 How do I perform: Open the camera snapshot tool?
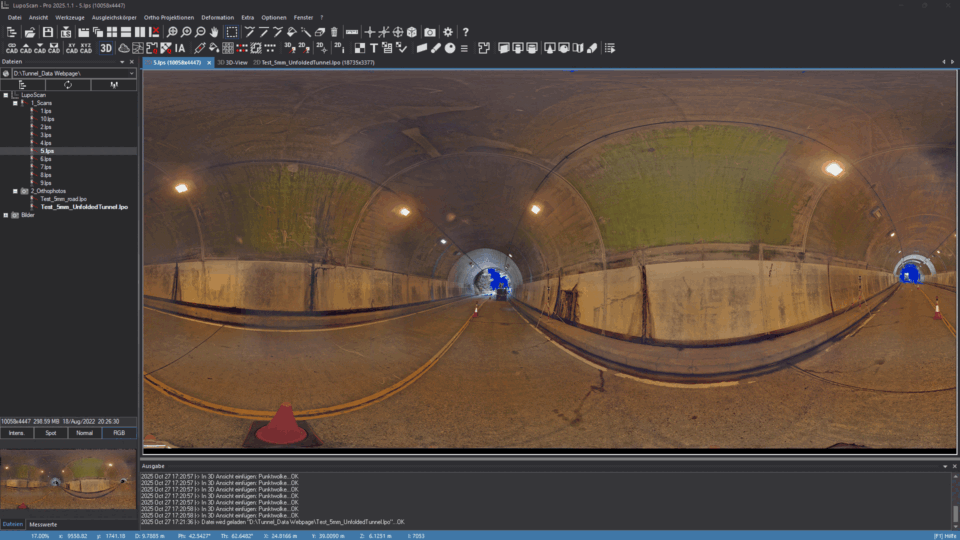430,32
